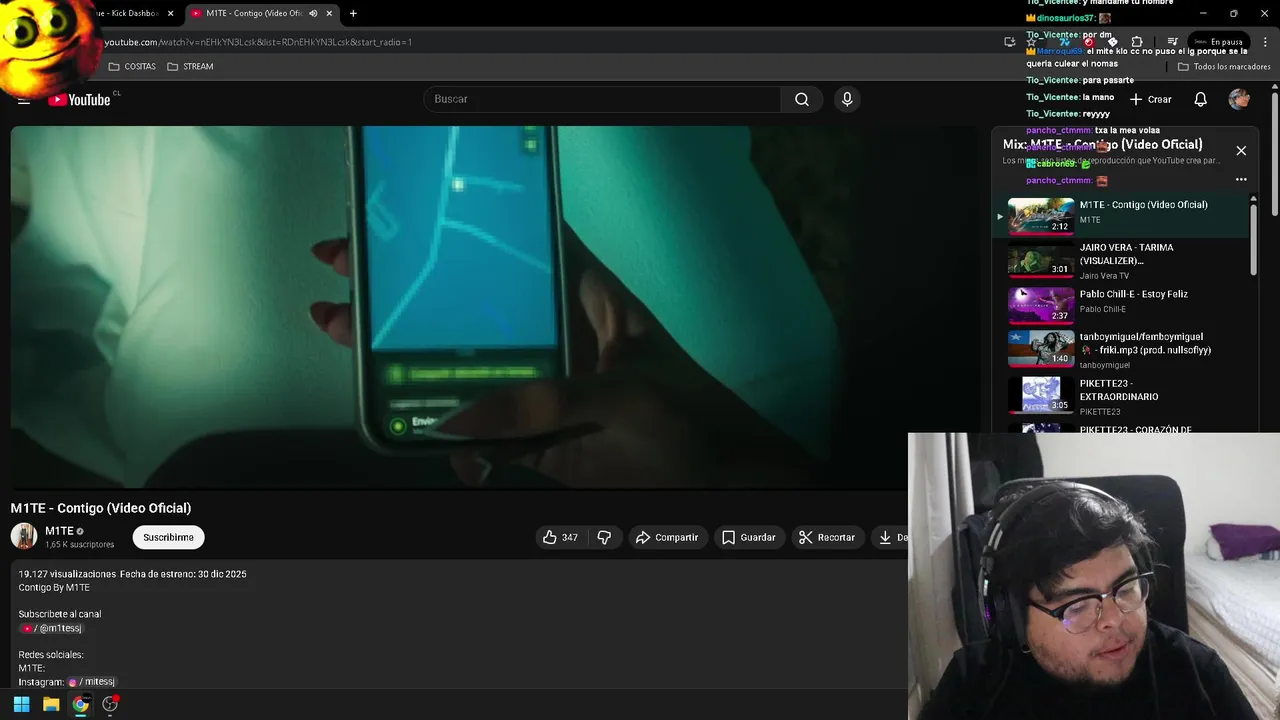Play the PIKETTE23 - EXTRAORDINARIO thumbnail

click(x=1040, y=394)
